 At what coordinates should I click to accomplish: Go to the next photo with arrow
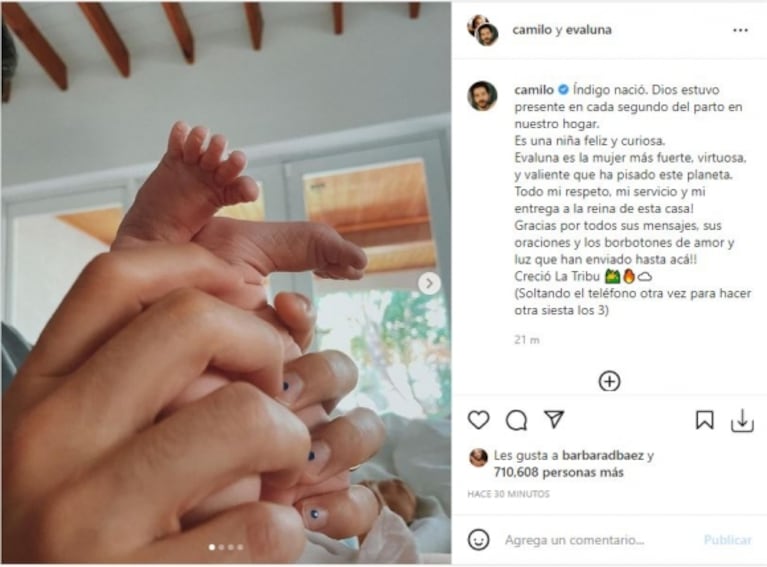click(429, 283)
